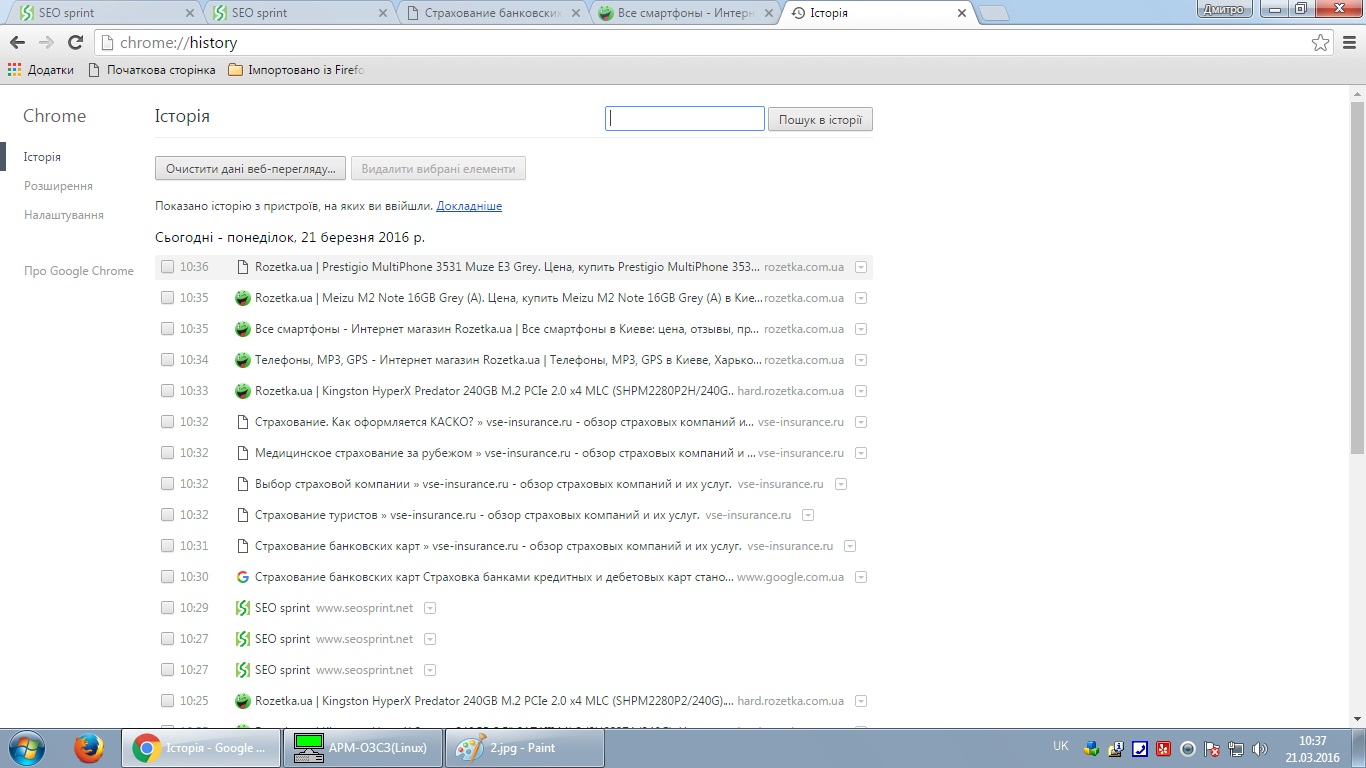Click the network icon in the system tray
The height and width of the screenshot is (768, 1366).
[x=1236, y=748]
